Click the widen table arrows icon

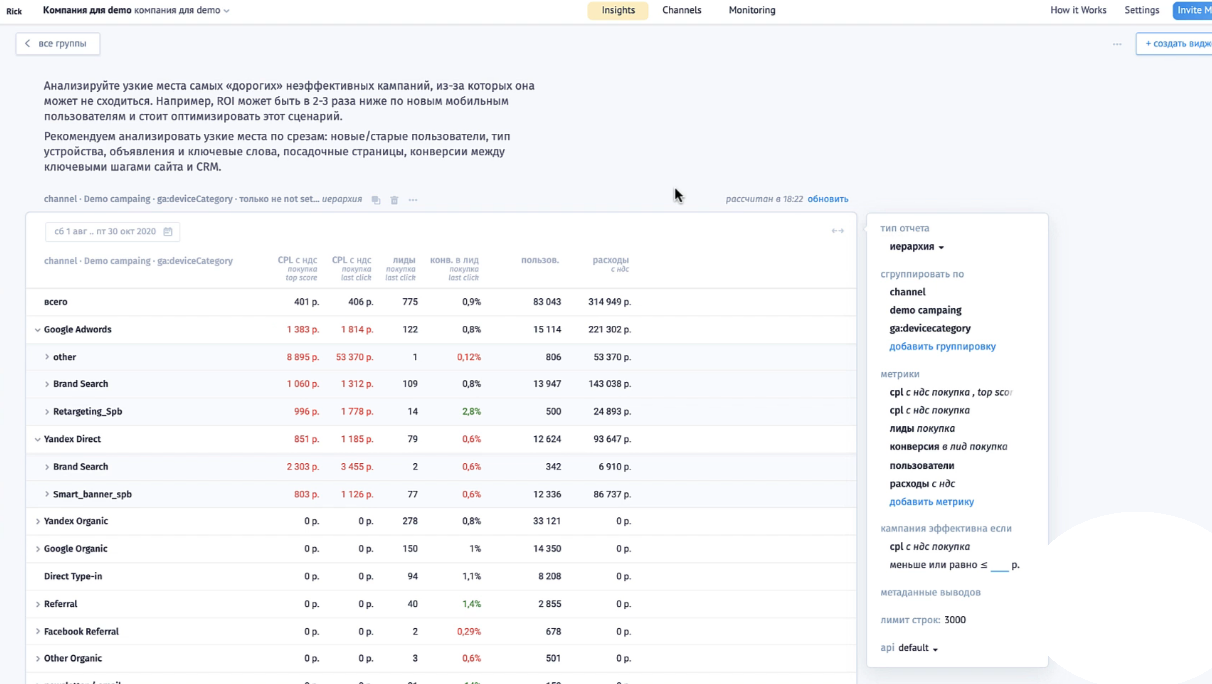[838, 231]
